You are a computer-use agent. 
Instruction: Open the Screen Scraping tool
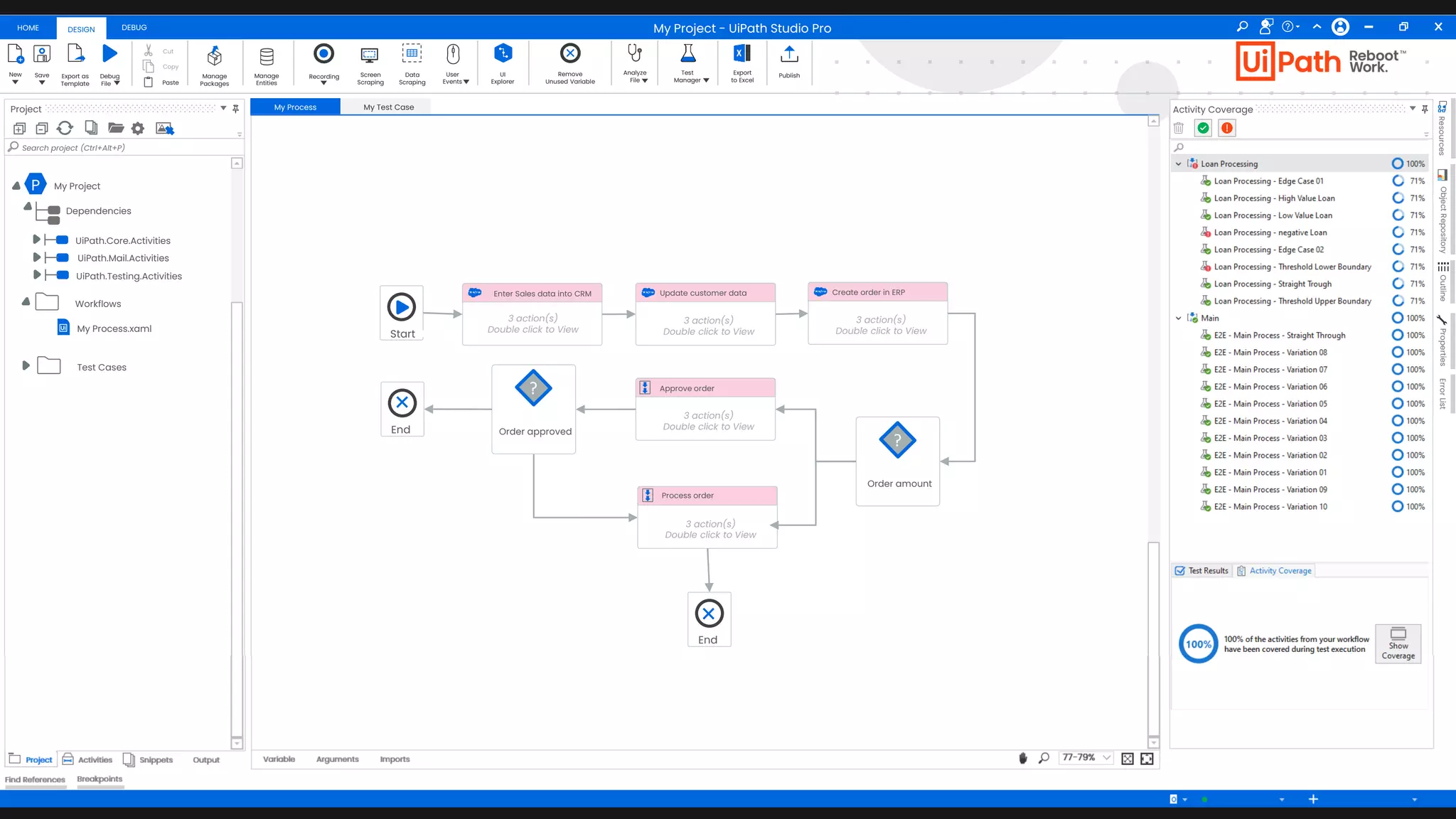(x=370, y=55)
